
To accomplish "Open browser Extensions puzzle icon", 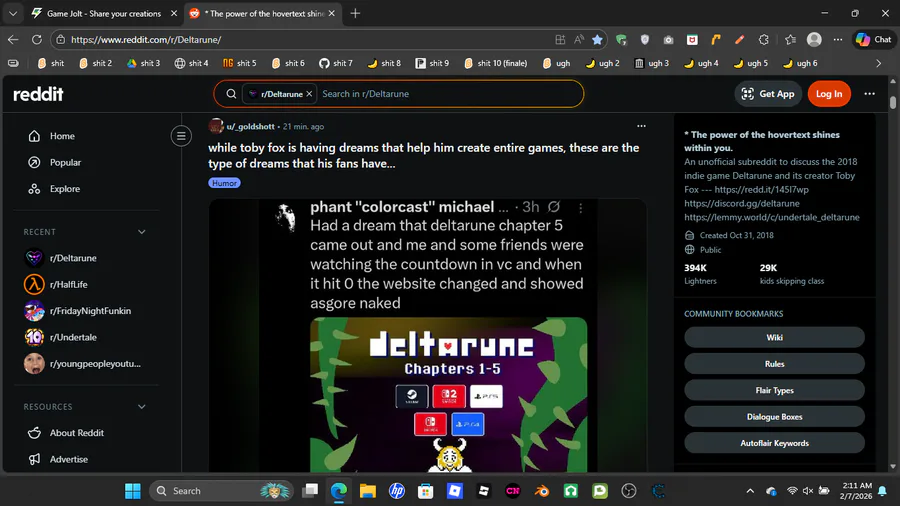I will click(763, 40).
